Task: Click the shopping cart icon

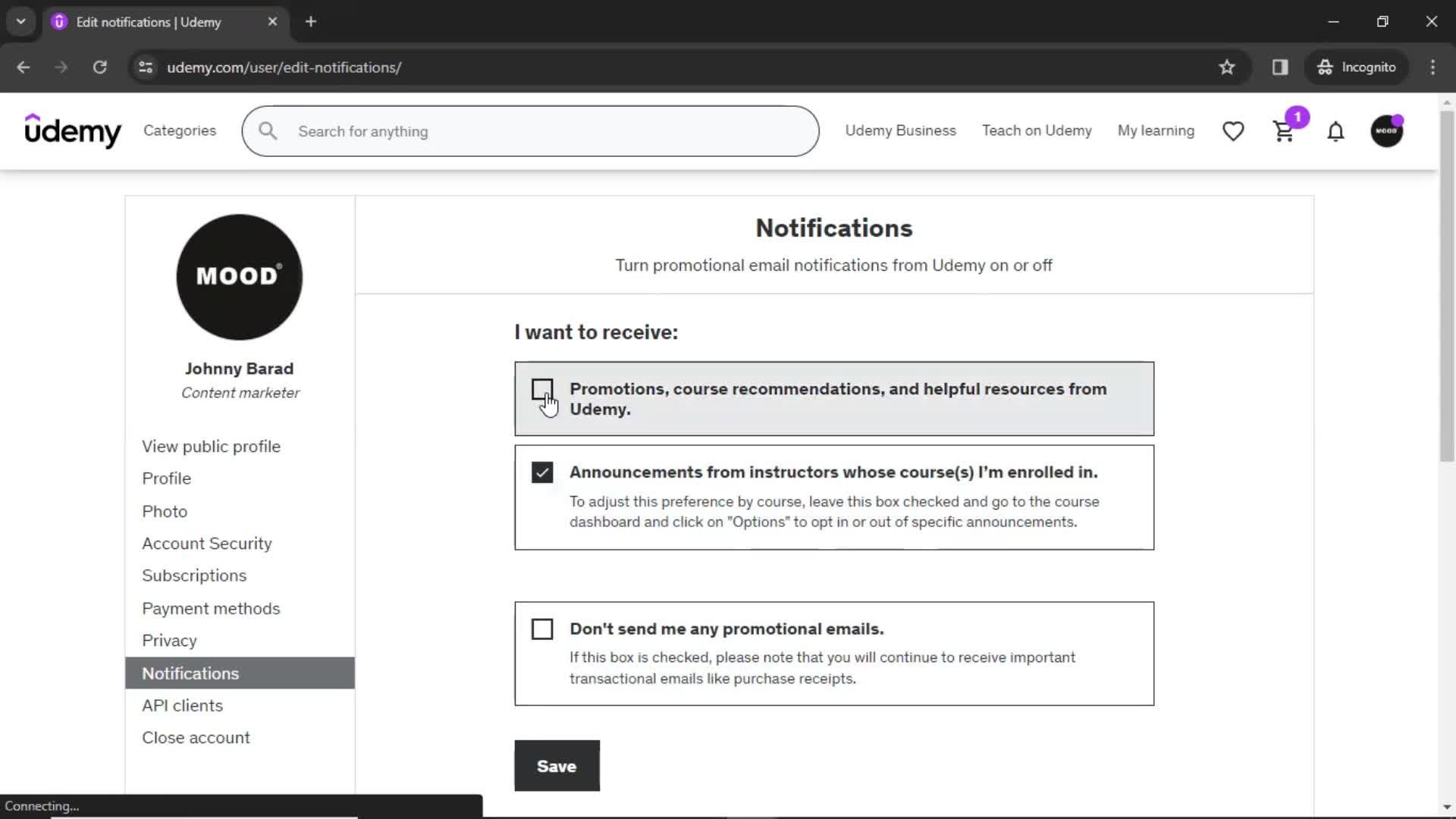Action: tap(1283, 130)
